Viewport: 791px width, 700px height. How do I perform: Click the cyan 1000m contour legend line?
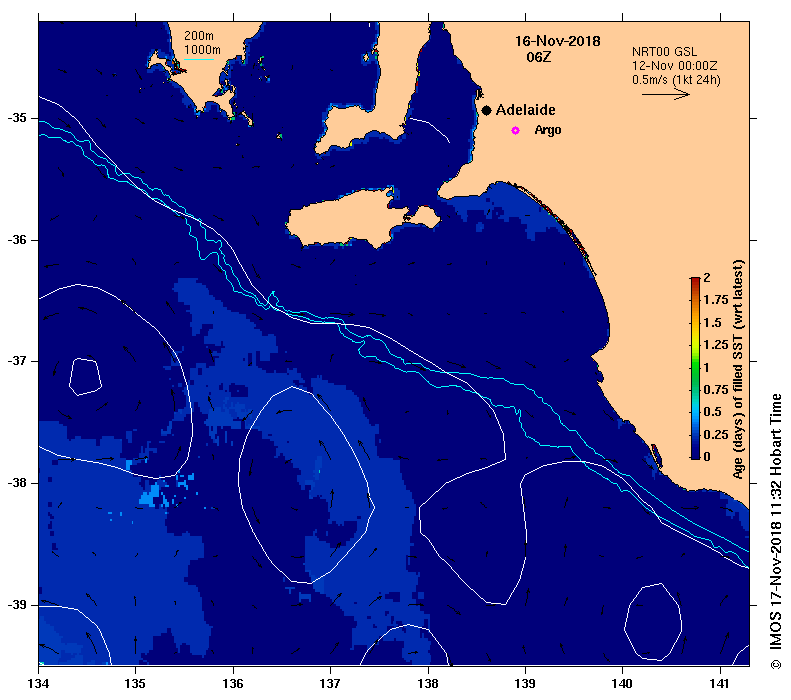pyautogui.click(x=199, y=60)
